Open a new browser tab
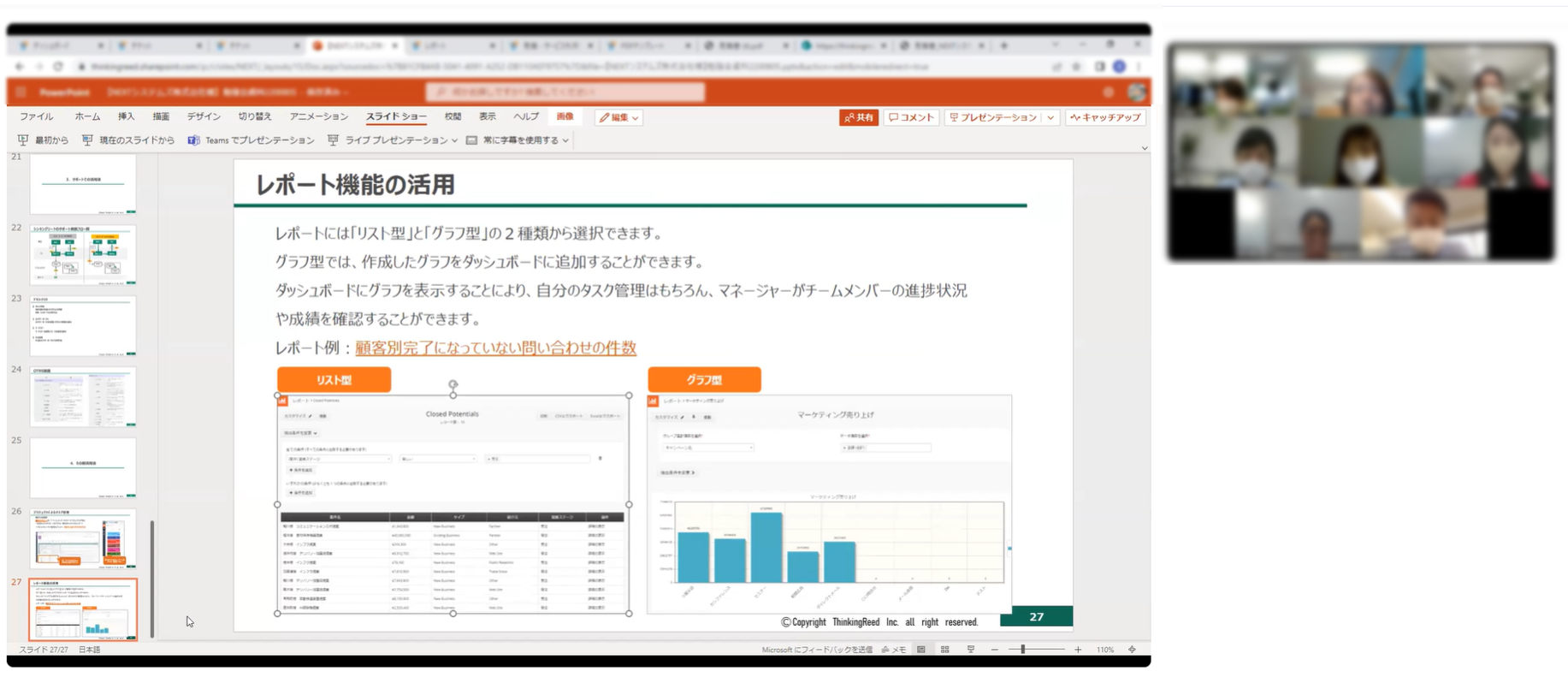Viewport: 1568px width, 683px height. coord(1004,45)
